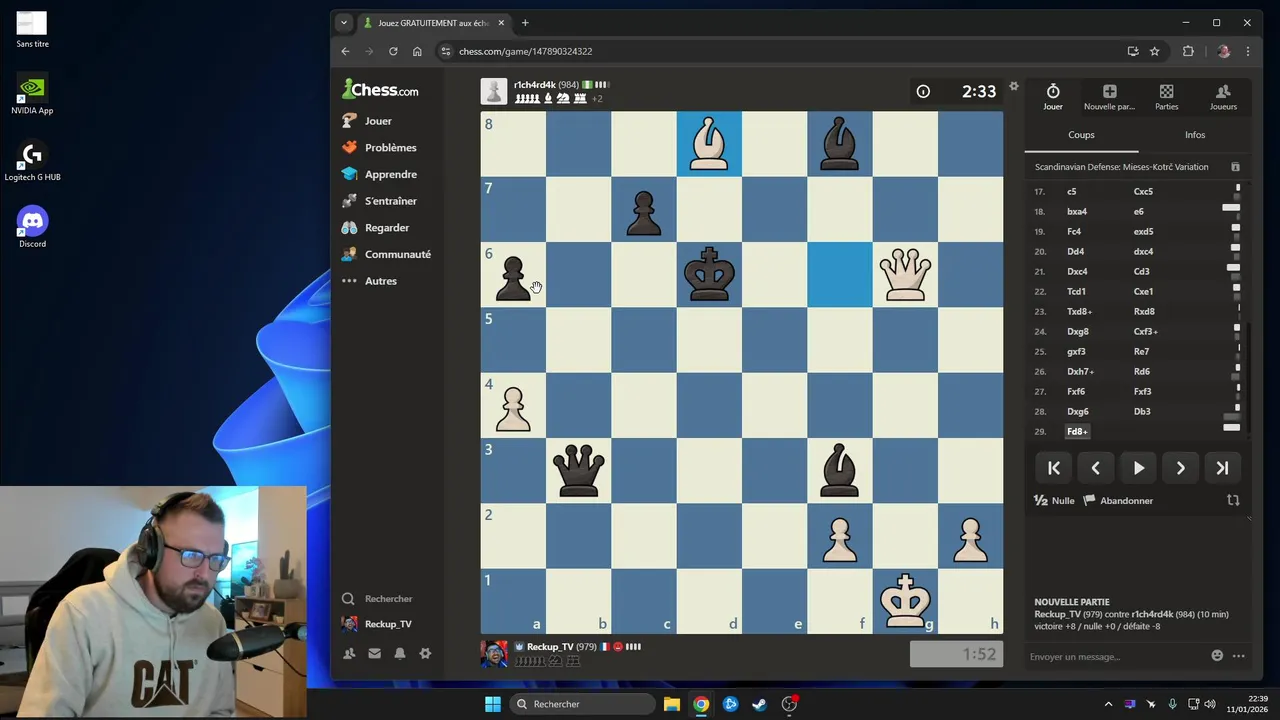Click move Cxf3+ in the move list
The width and height of the screenshot is (1280, 720).
1146,331
